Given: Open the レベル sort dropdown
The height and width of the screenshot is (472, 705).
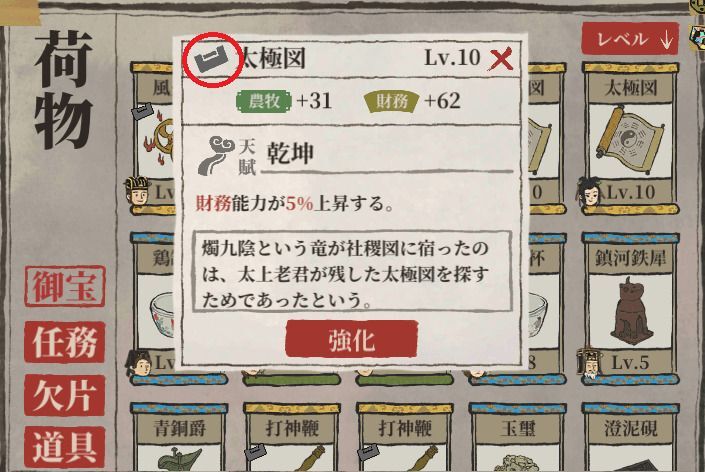Looking at the screenshot, I should (630, 39).
